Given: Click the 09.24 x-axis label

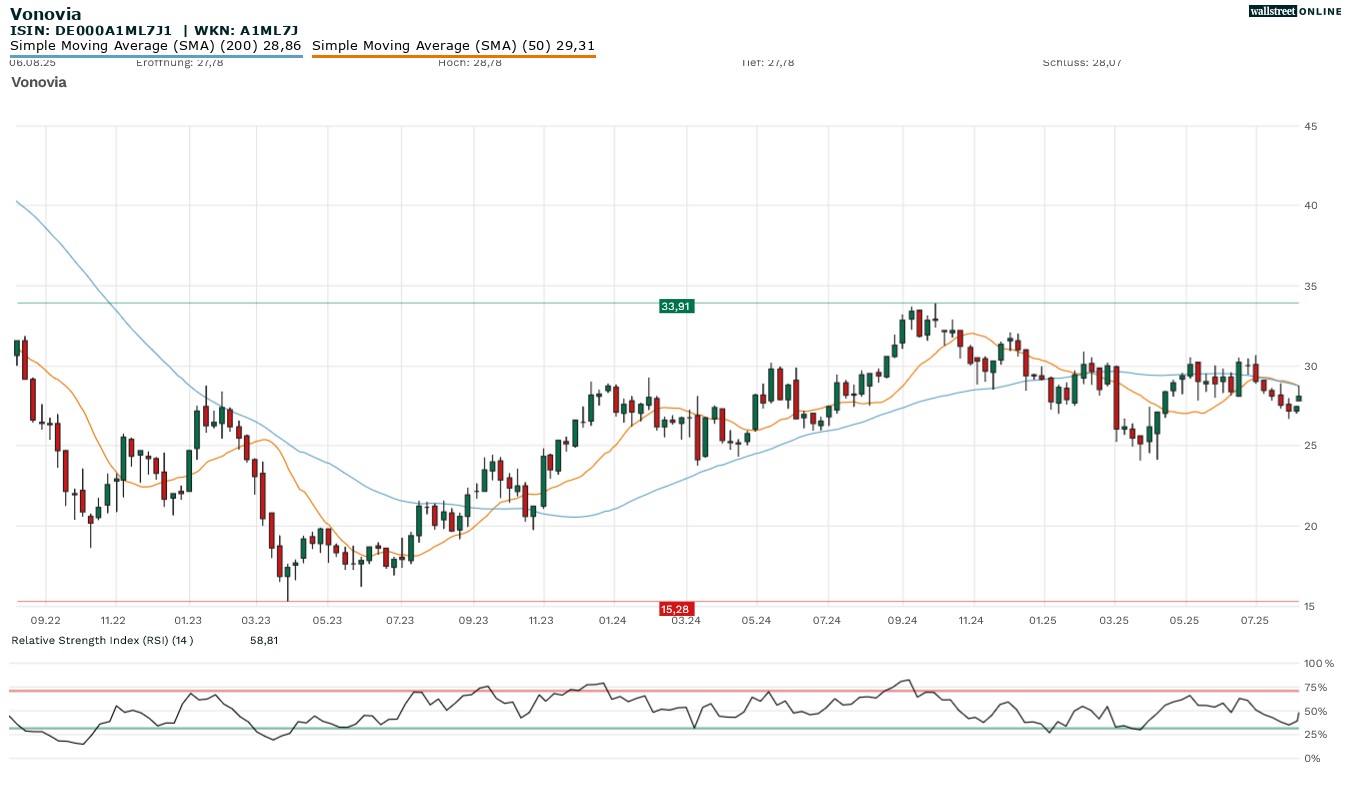Looking at the screenshot, I should 902,621.
